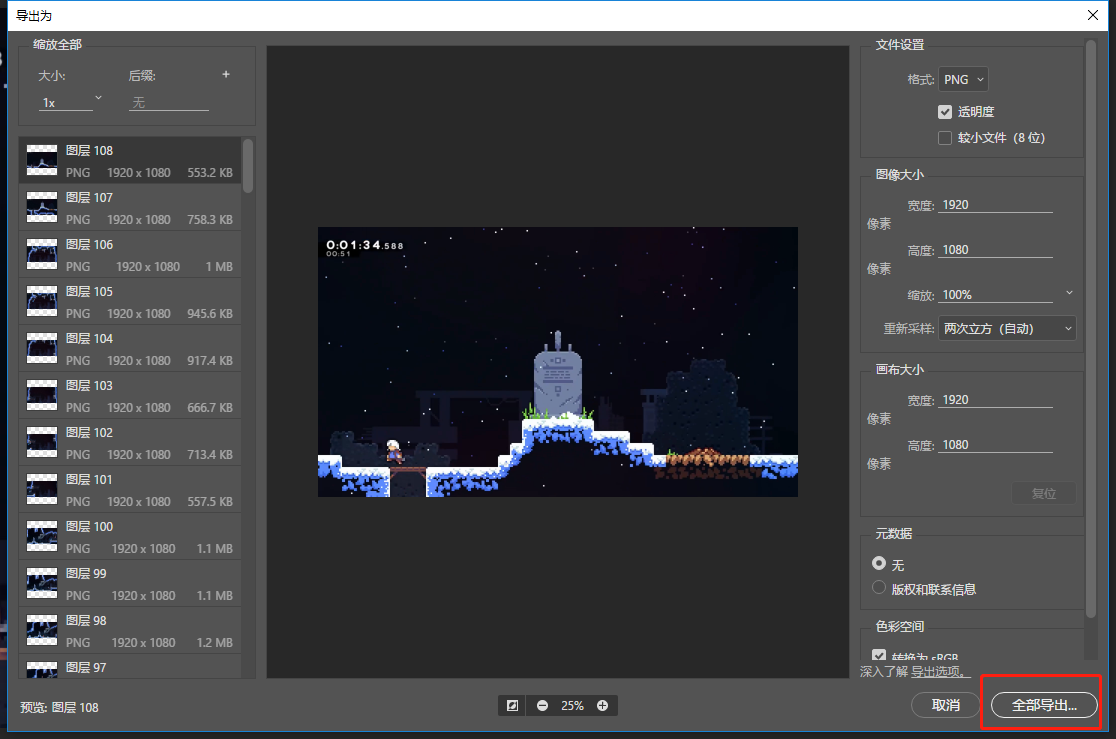The height and width of the screenshot is (739, 1116).
Task: Select 版权和联系信息 radio button
Action: (x=879, y=588)
